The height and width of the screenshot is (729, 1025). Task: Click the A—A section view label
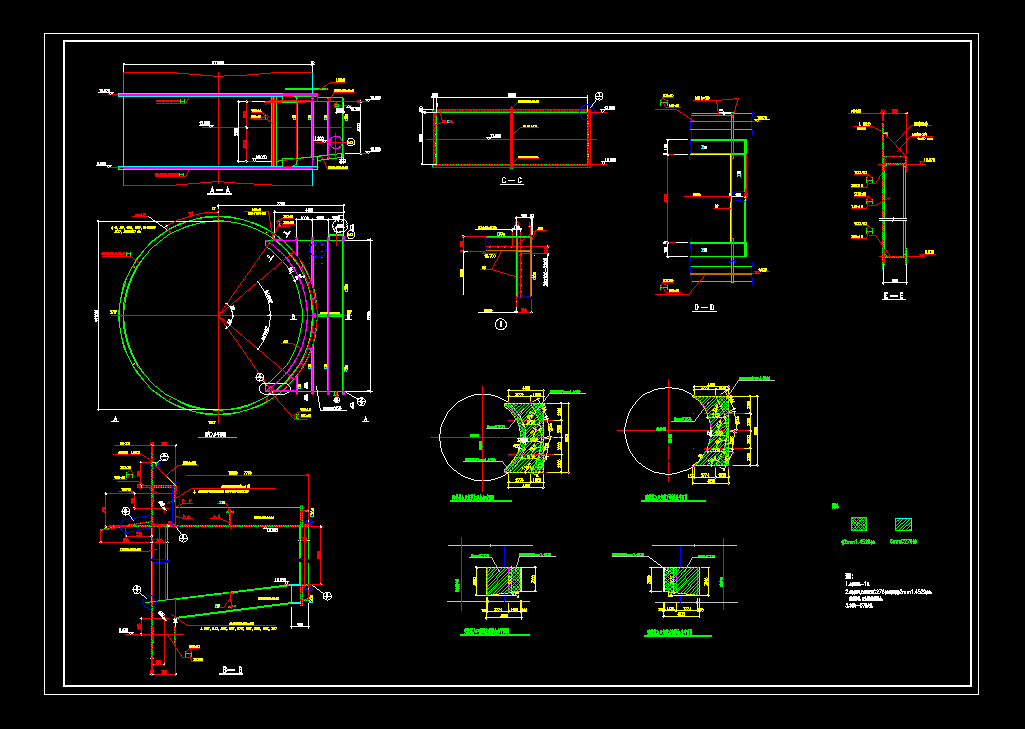coord(219,190)
